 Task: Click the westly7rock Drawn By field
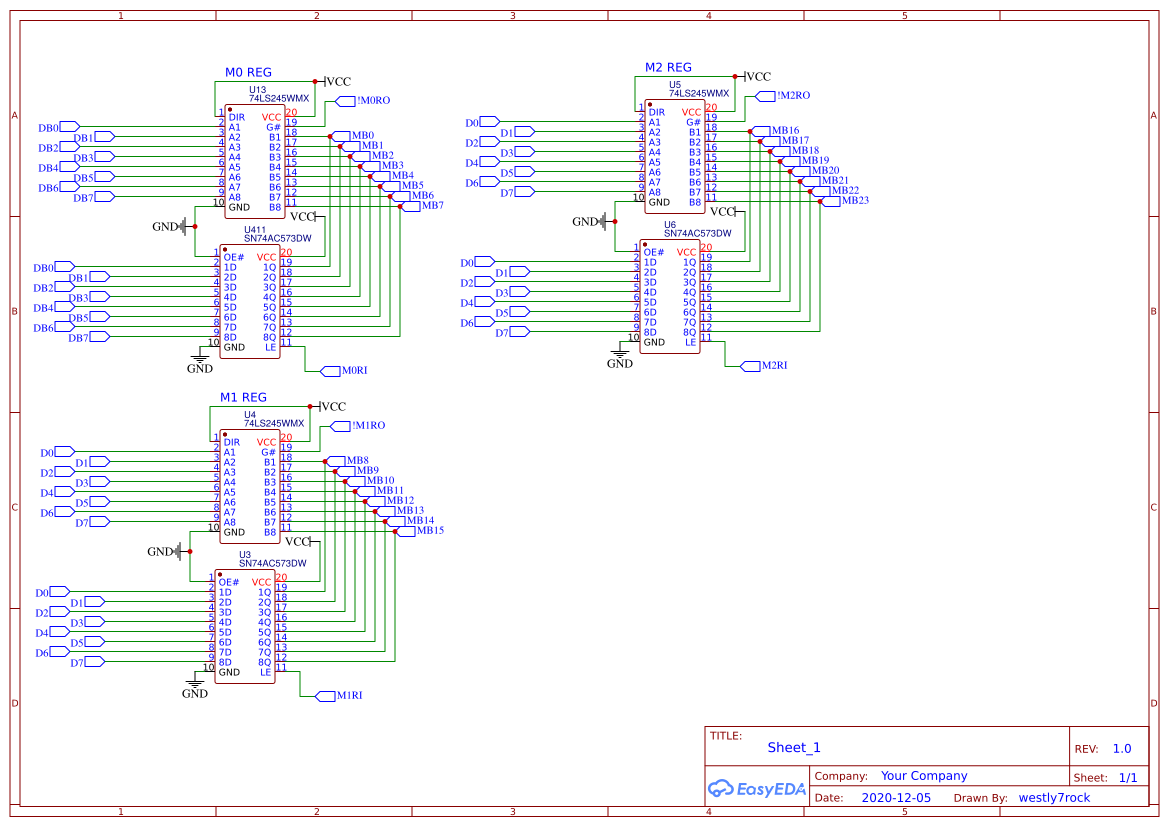point(1054,798)
